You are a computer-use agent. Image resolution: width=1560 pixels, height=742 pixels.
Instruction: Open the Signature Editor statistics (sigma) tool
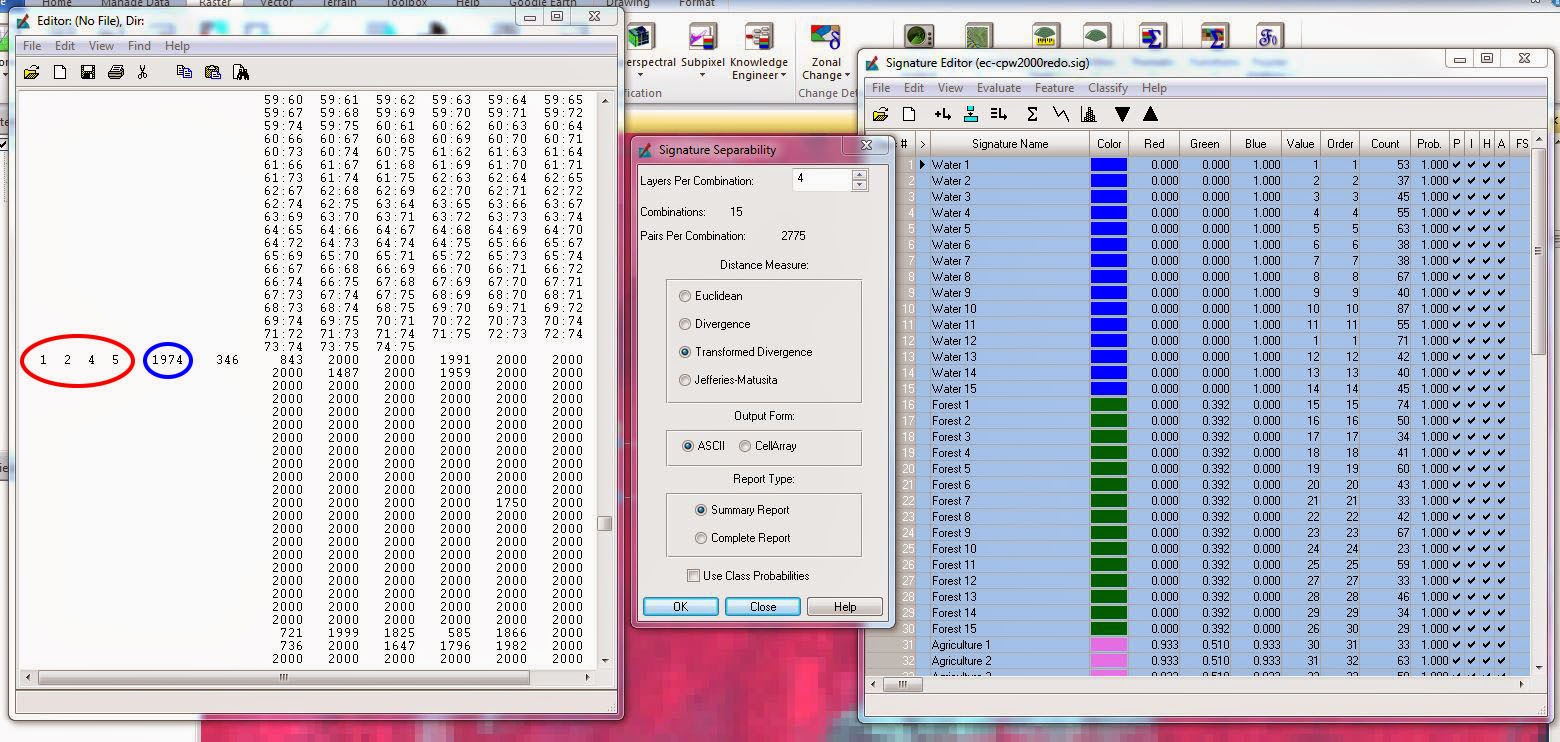1032,114
